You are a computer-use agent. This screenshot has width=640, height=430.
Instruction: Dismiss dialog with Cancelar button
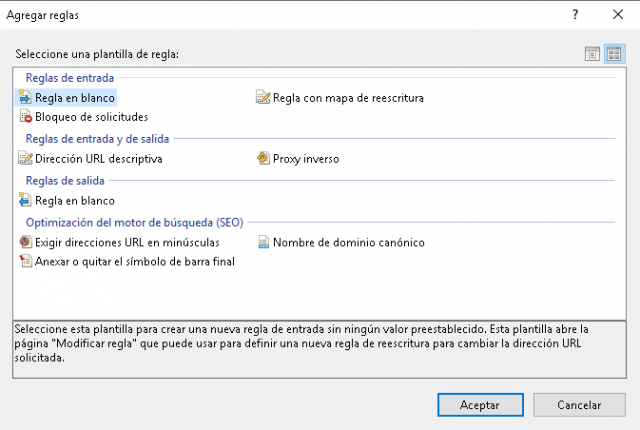[x=579, y=405]
